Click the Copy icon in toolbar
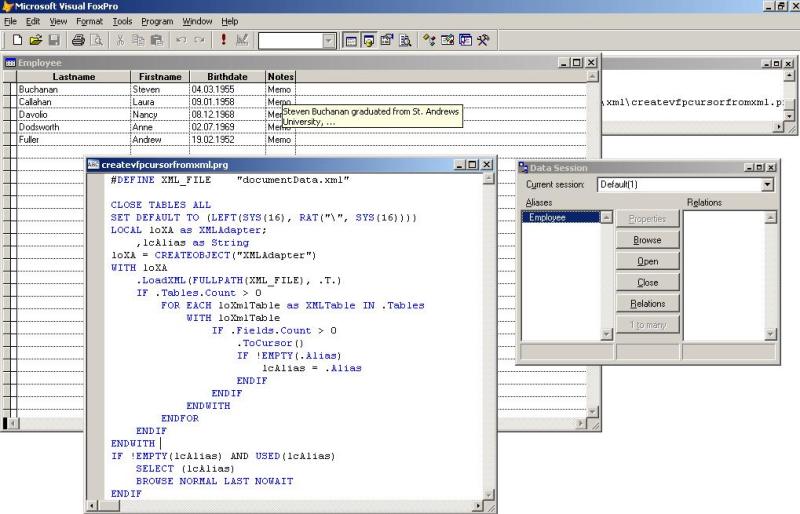Image resolution: width=800 pixels, height=514 pixels. coord(138,40)
